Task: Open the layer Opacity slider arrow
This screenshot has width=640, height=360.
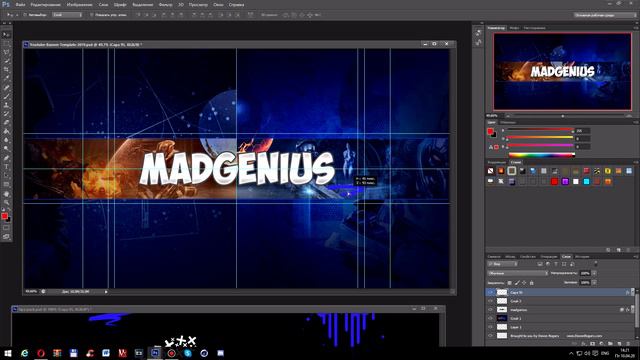Action: pyautogui.click(x=594, y=273)
